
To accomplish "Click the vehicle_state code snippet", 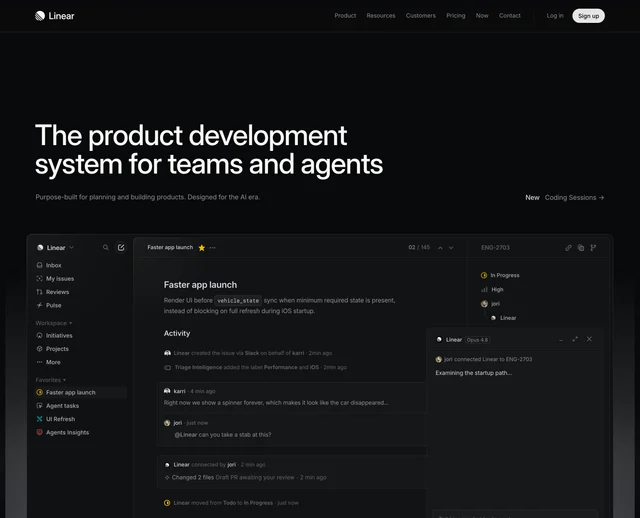I will (238, 300).
